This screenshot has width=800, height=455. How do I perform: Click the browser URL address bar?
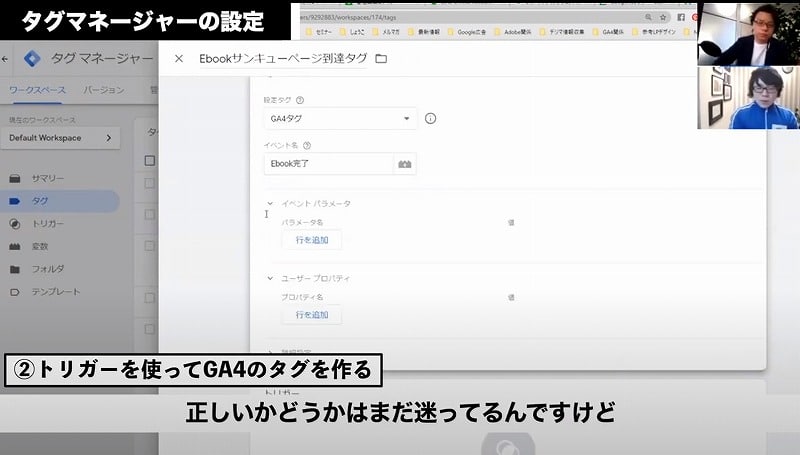point(469,17)
